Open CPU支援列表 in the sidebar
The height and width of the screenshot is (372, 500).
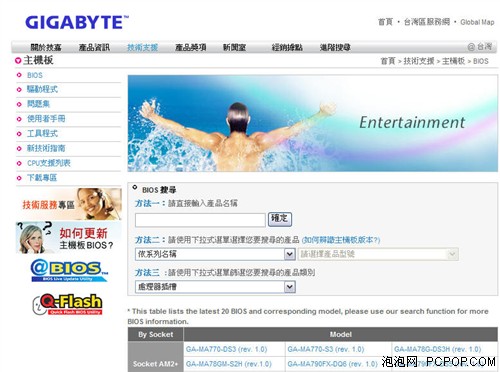(49, 163)
